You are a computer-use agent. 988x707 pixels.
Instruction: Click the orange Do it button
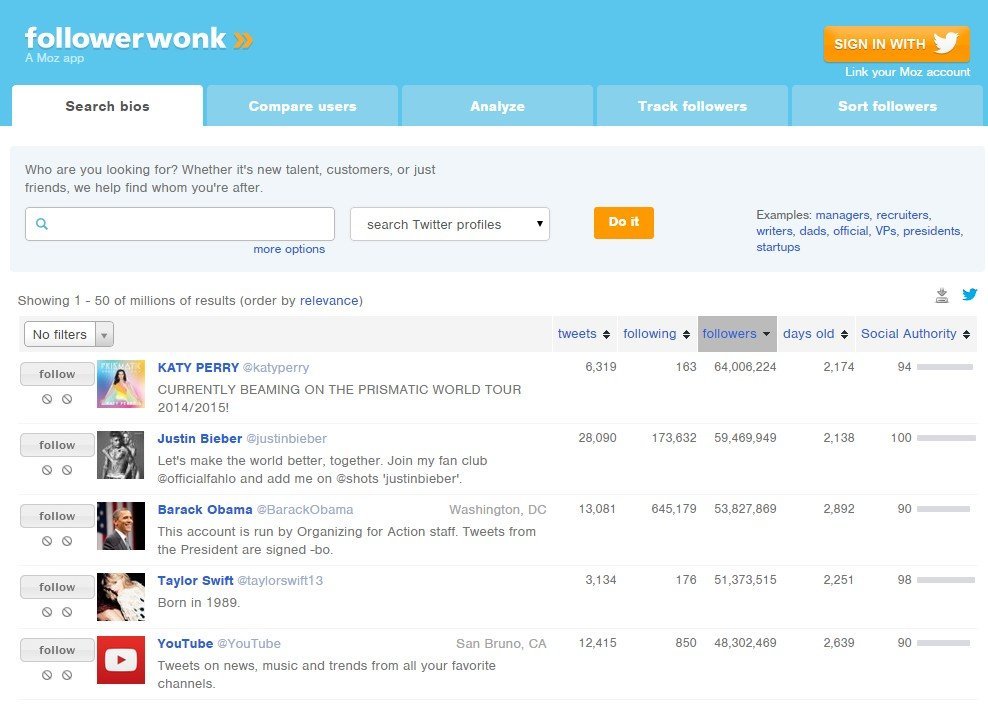[x=624, y=222]
